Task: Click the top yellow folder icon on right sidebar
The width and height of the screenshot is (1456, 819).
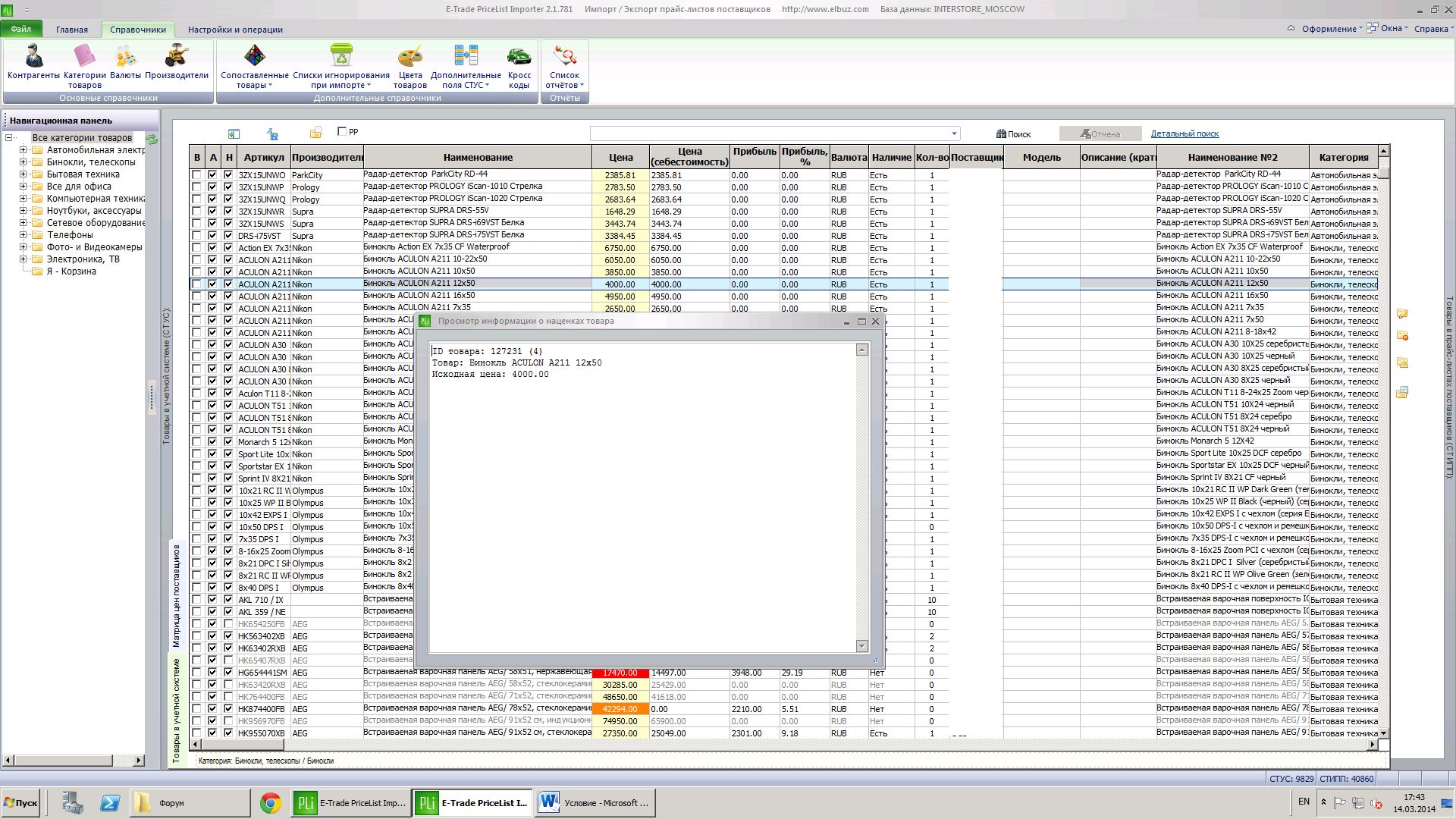Action: 1402,313
